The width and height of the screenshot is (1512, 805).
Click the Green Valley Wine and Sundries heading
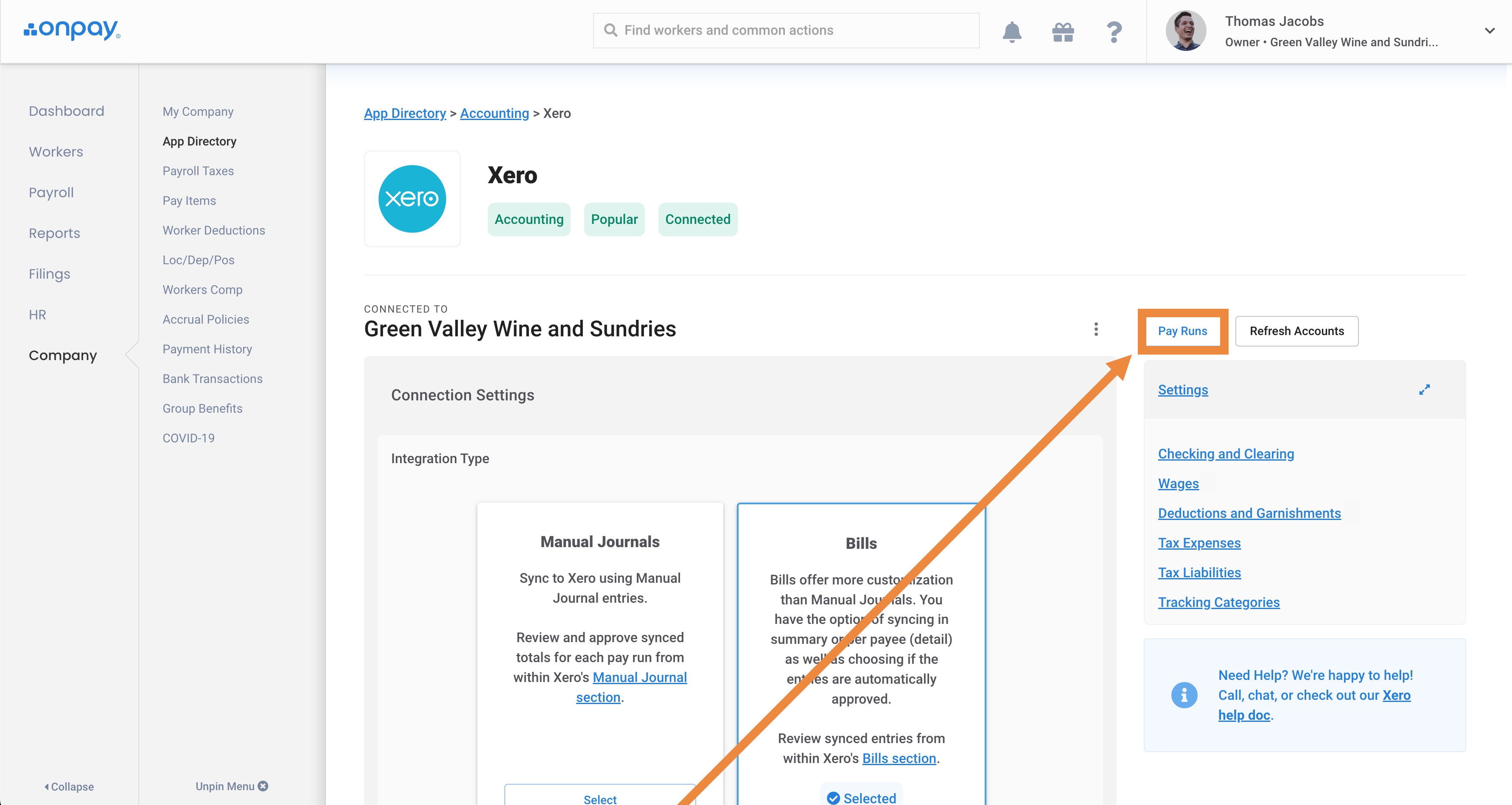pos(519,329)
